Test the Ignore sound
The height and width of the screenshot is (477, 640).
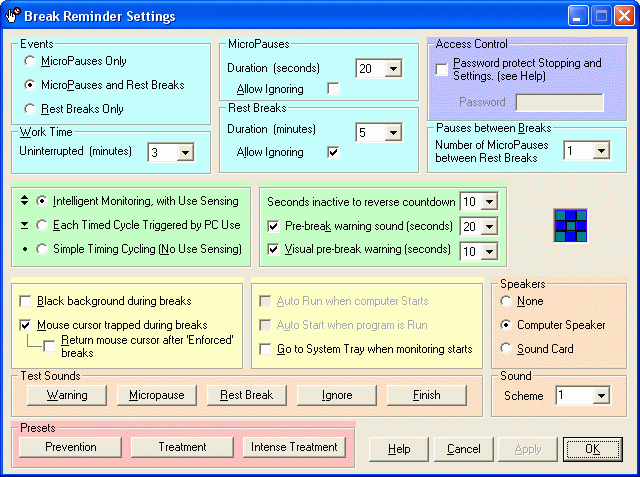point(337,395)
